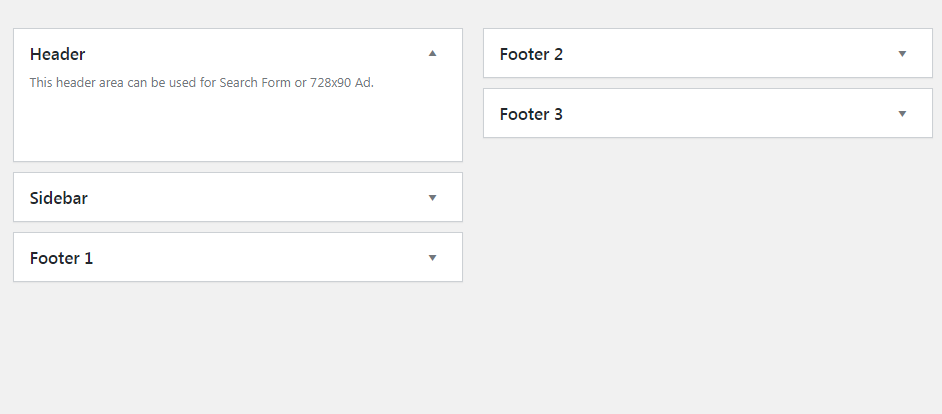Click the Footer 3 title text
The height and width of the screenshot is (414, 942).
[x=531, y=114]
